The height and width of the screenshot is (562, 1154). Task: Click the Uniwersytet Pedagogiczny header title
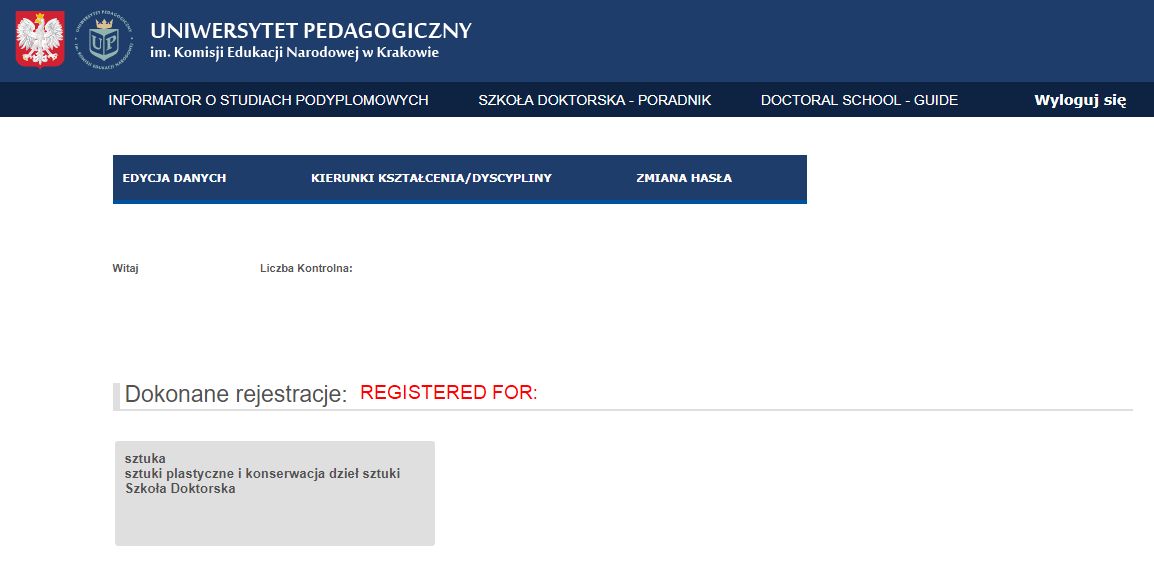(x=310, y=31)
